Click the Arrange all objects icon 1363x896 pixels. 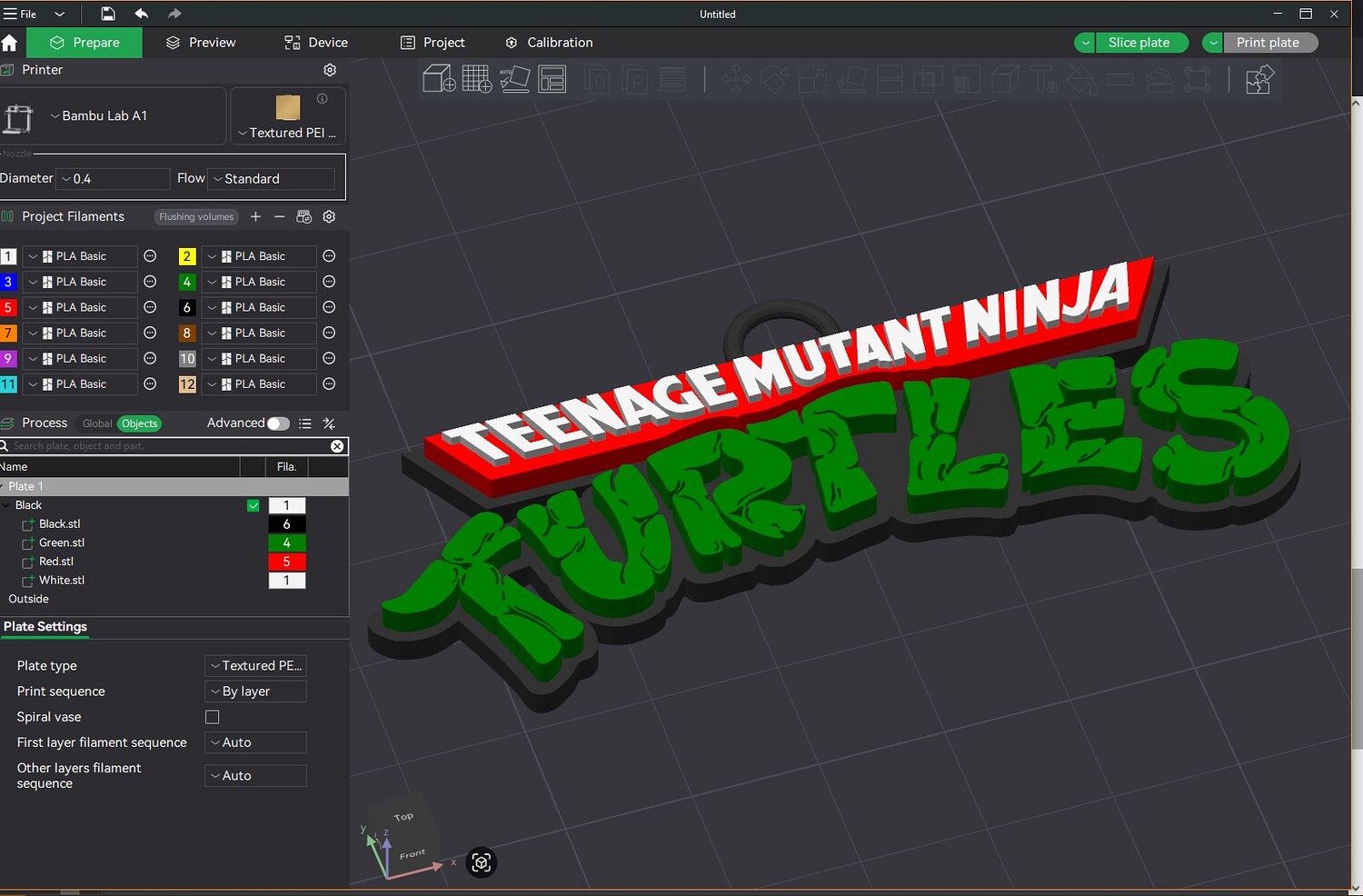[x=552, y=79]
